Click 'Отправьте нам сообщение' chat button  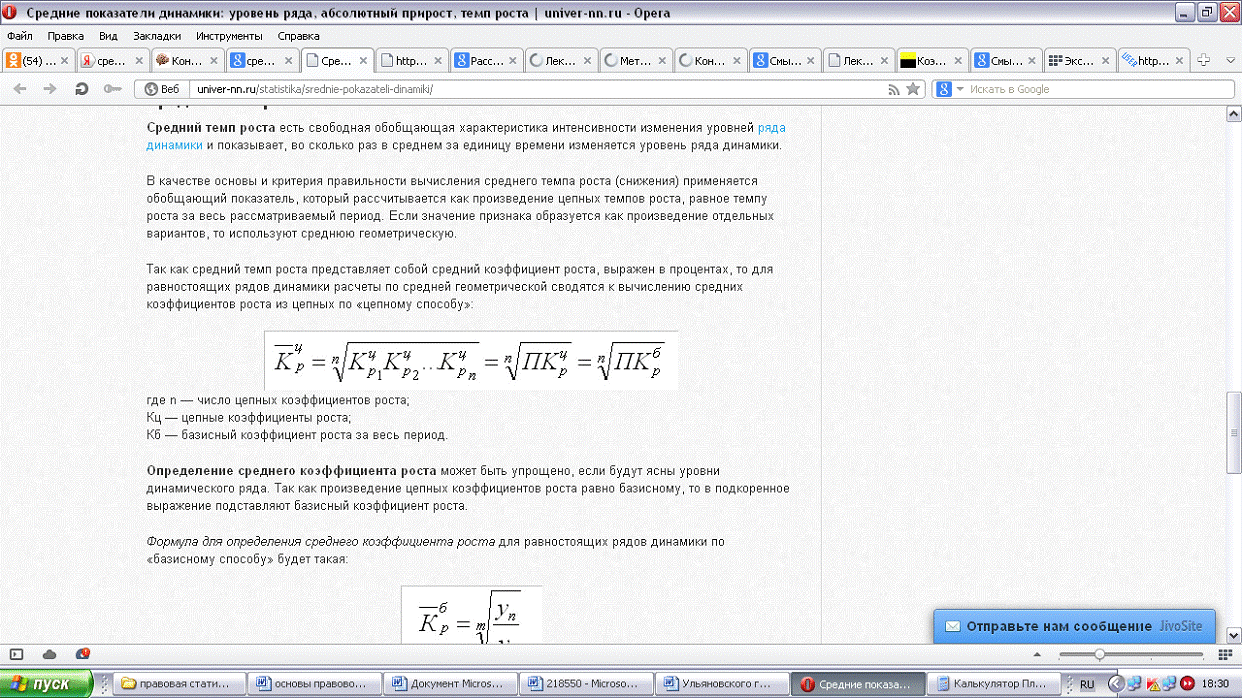click(1074, 626)
